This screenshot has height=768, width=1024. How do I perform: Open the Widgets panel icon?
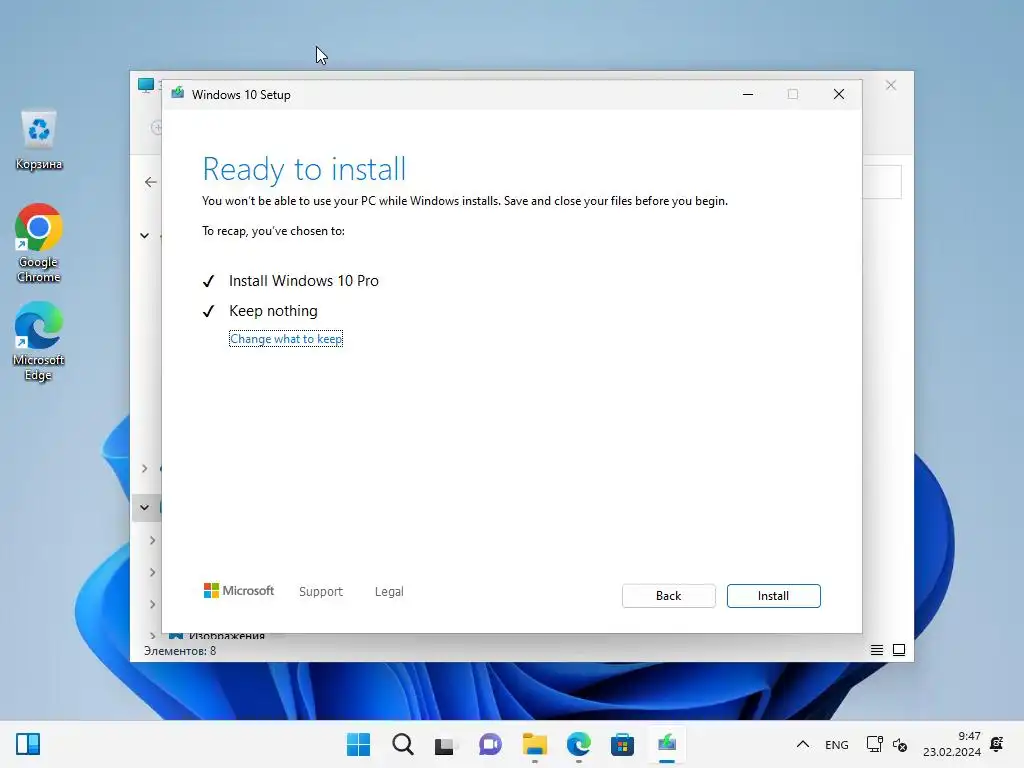[x=28, y=744]
